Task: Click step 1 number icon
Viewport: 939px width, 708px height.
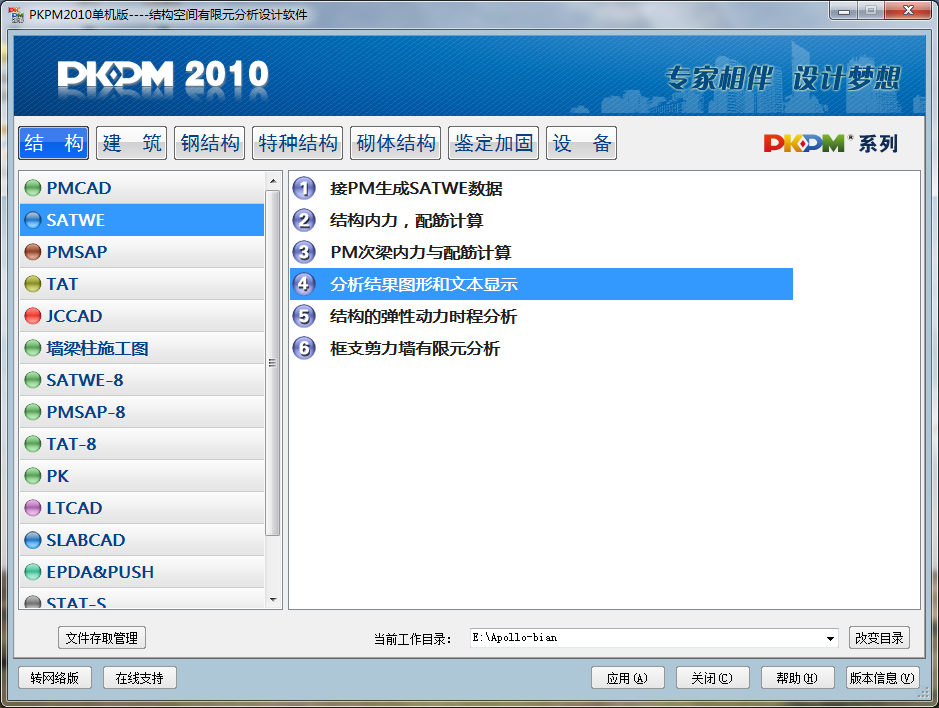Action: click(x=304, y=188)
